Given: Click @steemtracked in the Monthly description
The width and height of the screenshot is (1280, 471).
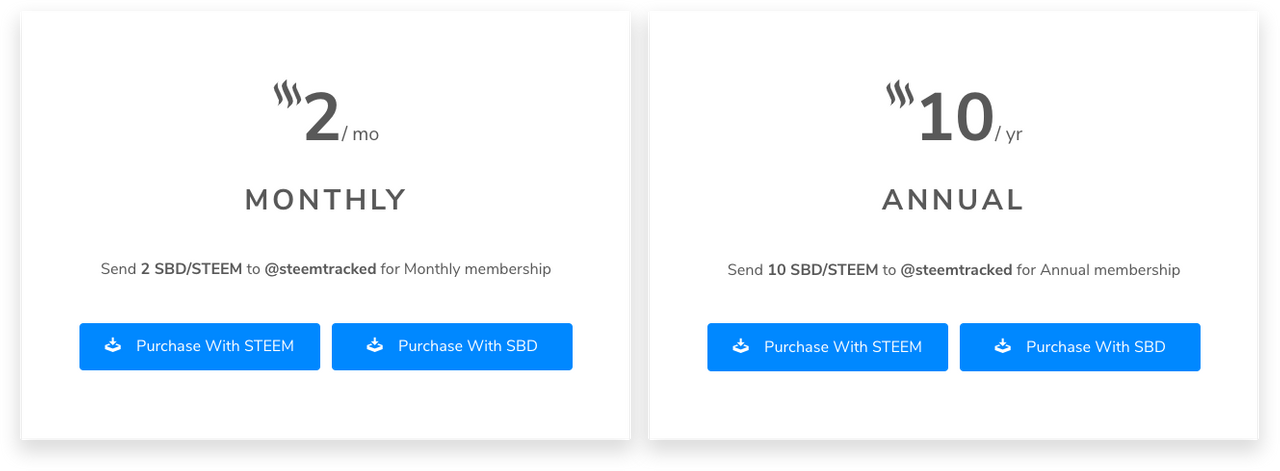Looking at the screenshot, I should [x=320, y=269].
